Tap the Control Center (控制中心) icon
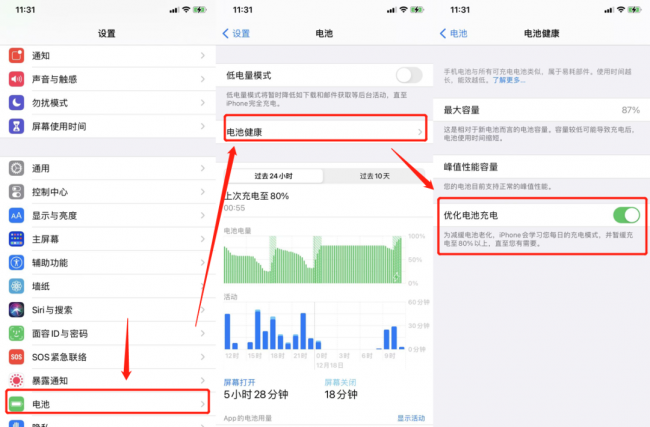The image size is (650, 427). coord(17,192)
